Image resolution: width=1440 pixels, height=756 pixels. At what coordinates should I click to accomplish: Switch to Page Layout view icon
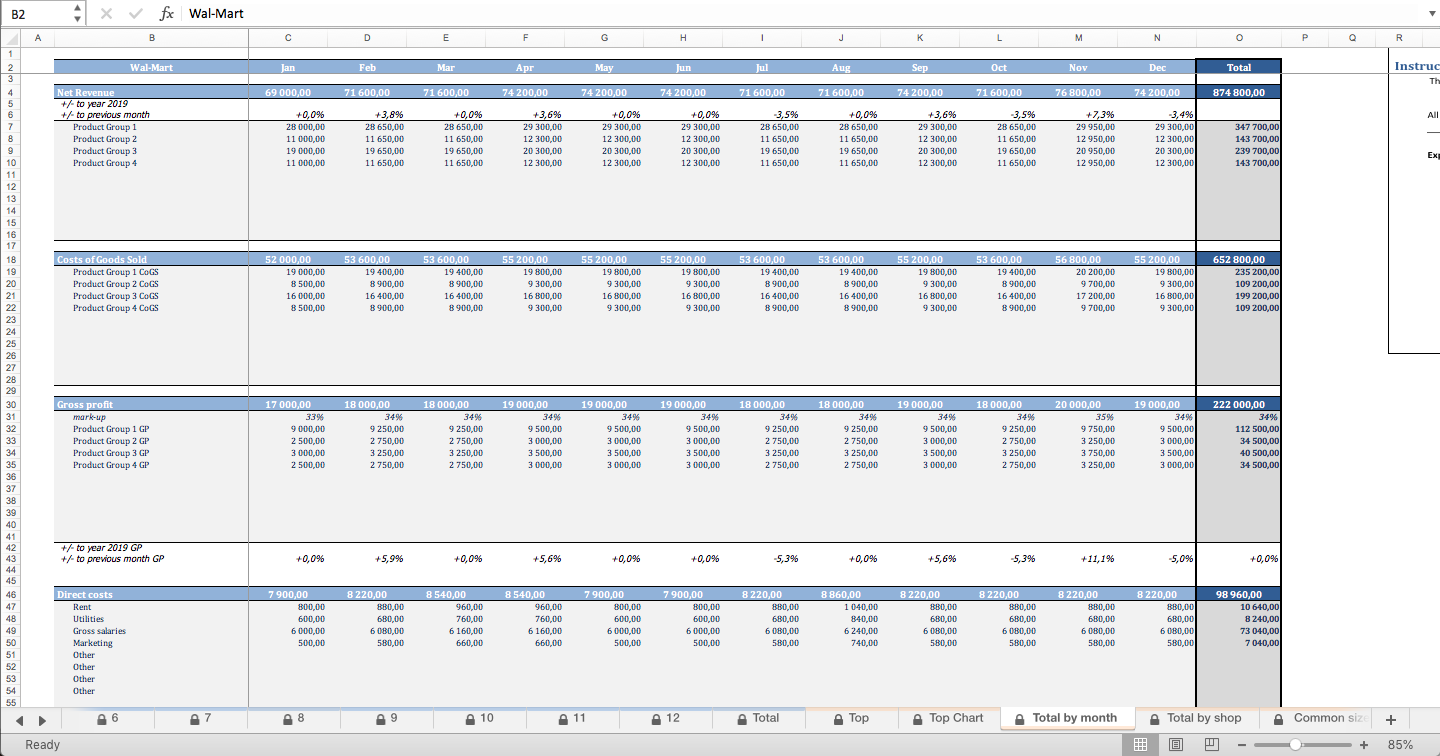[x=1175, y=744]
